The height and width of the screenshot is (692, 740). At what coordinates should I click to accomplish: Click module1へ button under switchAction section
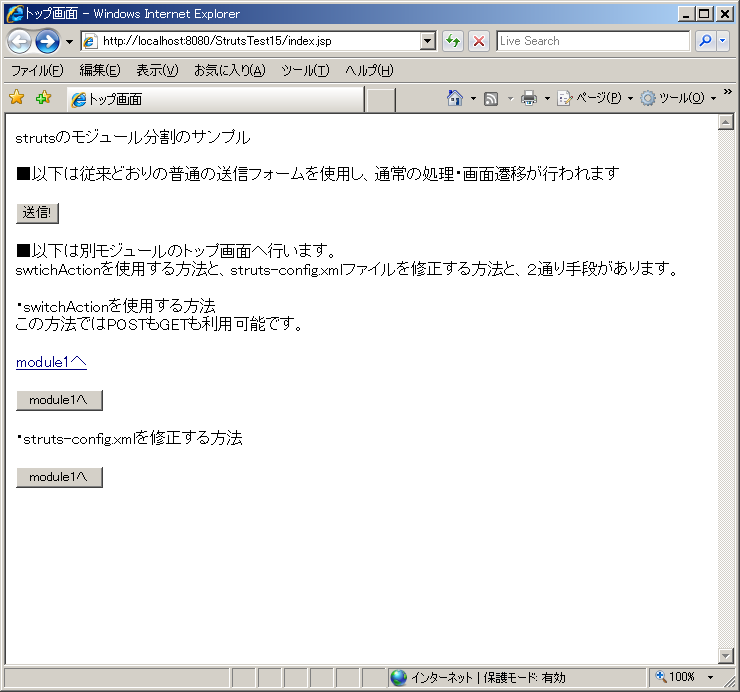(59, 400)
